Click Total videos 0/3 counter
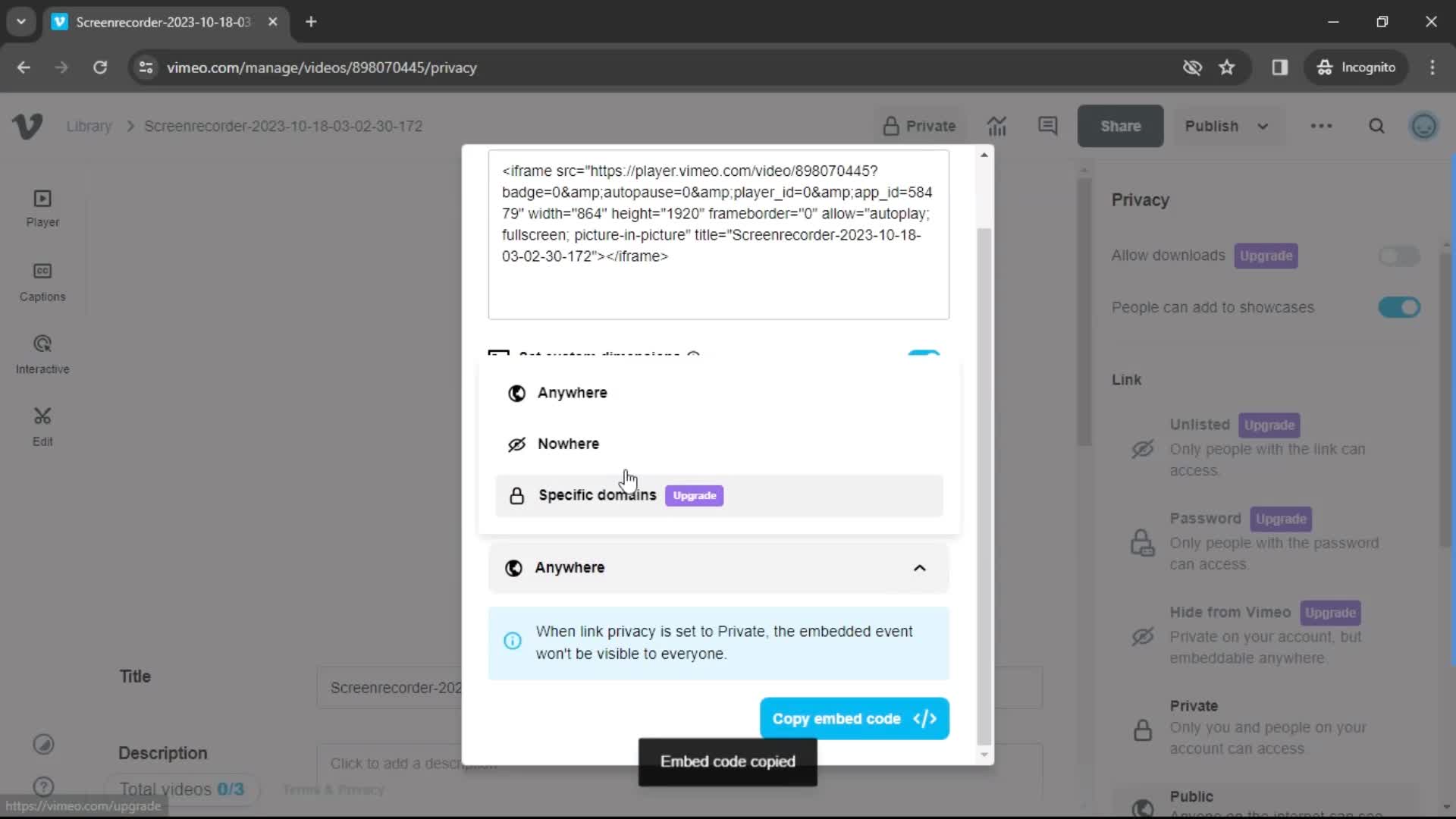This screenshot has height=819, width=1456. 182,789
